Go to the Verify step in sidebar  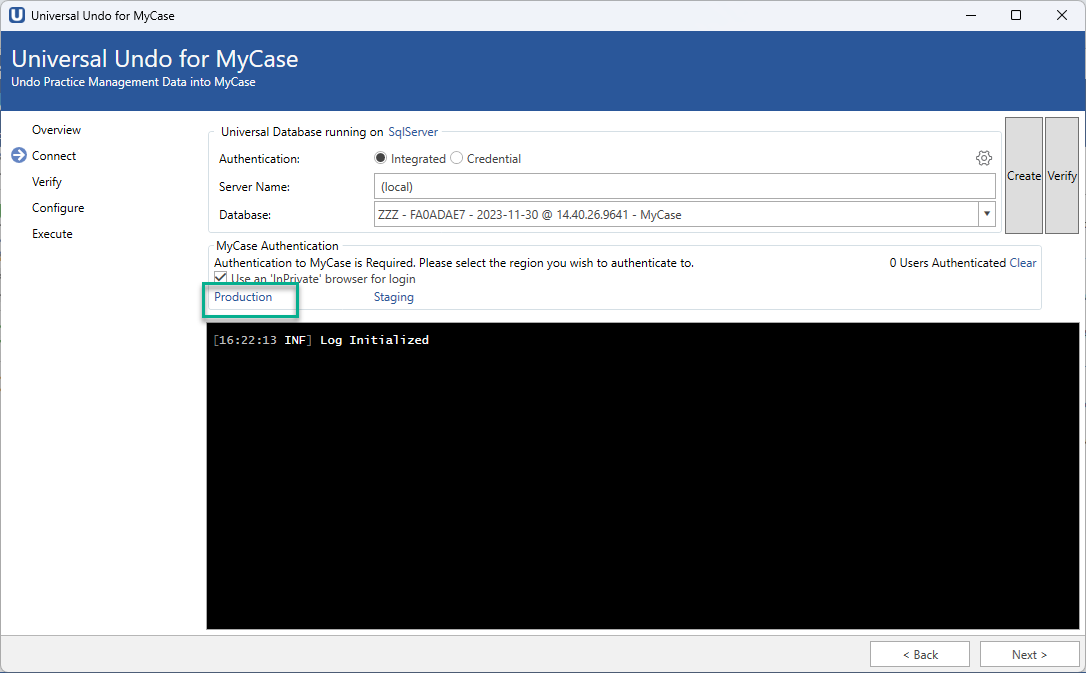46,182
